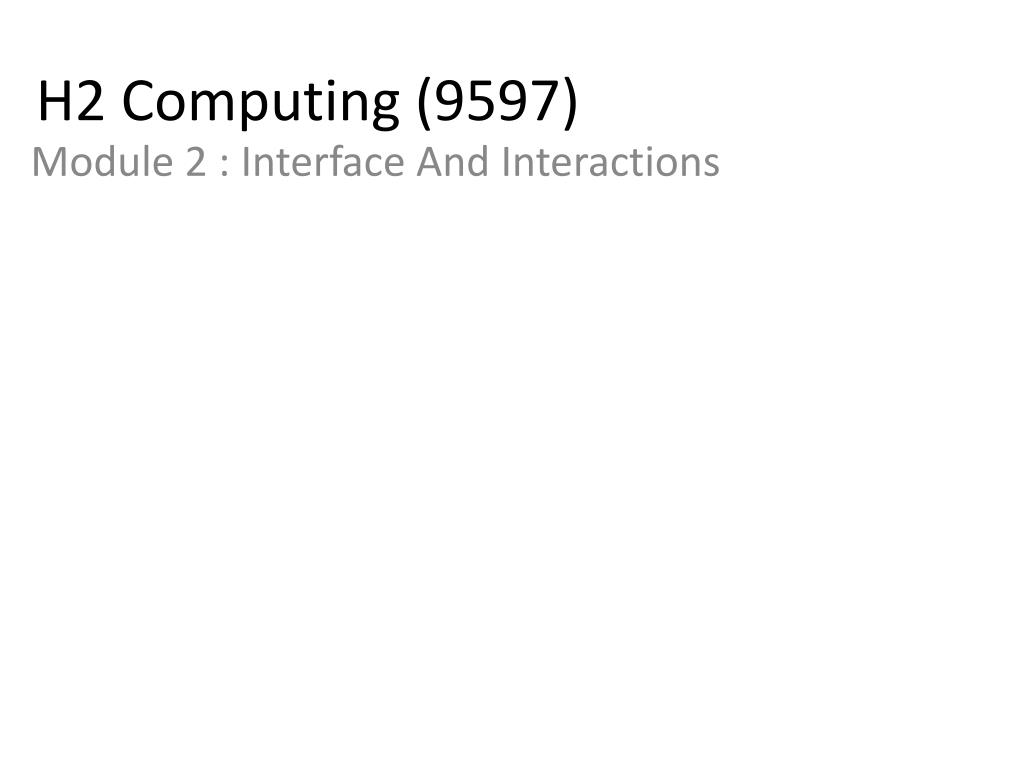1024x768 pixels.
Task: Click the capital "M" starting the subtitle
Action: pos(48,163)
